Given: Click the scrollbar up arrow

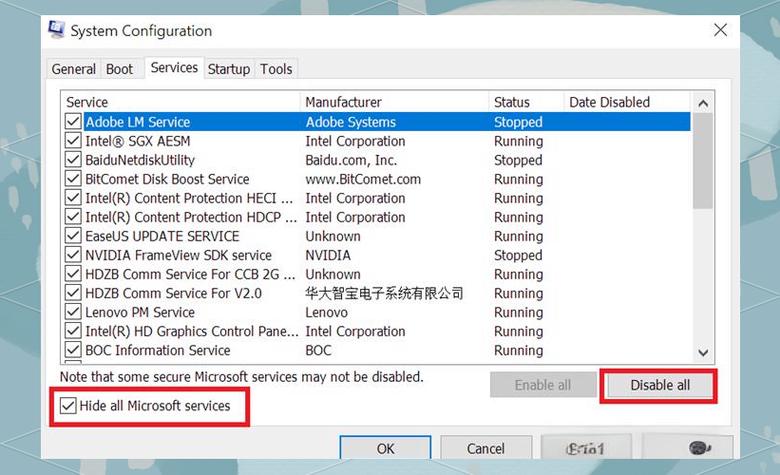Looking at the screenshot, I should click(x=703, y=103).
